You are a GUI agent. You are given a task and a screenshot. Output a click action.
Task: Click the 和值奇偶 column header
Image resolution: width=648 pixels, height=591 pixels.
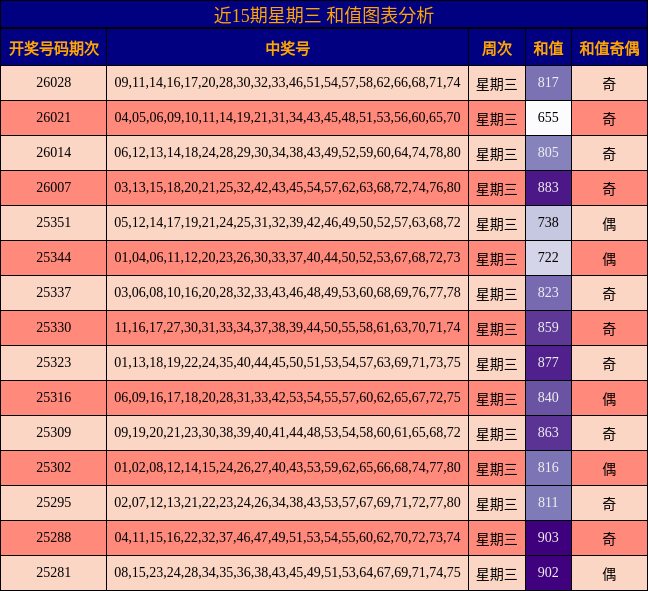609,48
